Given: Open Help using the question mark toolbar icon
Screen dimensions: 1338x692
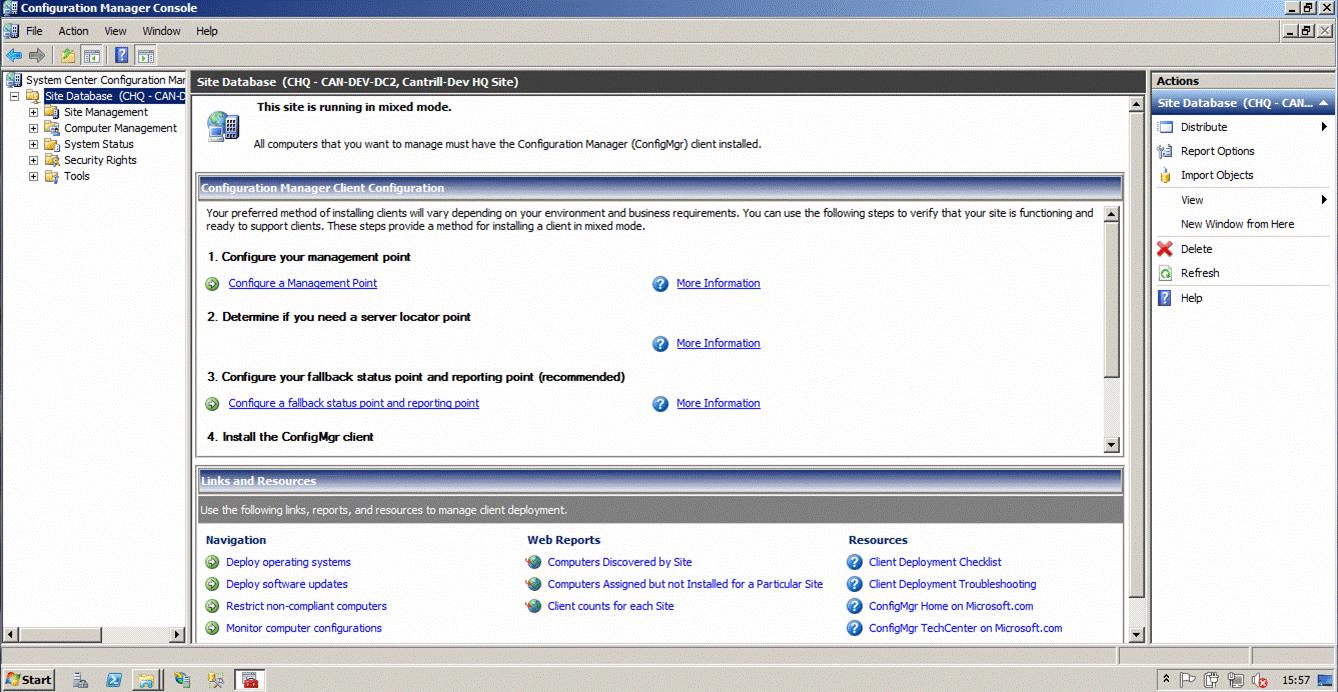Looking at the screenshot, I should pyautogui.click(x=121, y=55).
